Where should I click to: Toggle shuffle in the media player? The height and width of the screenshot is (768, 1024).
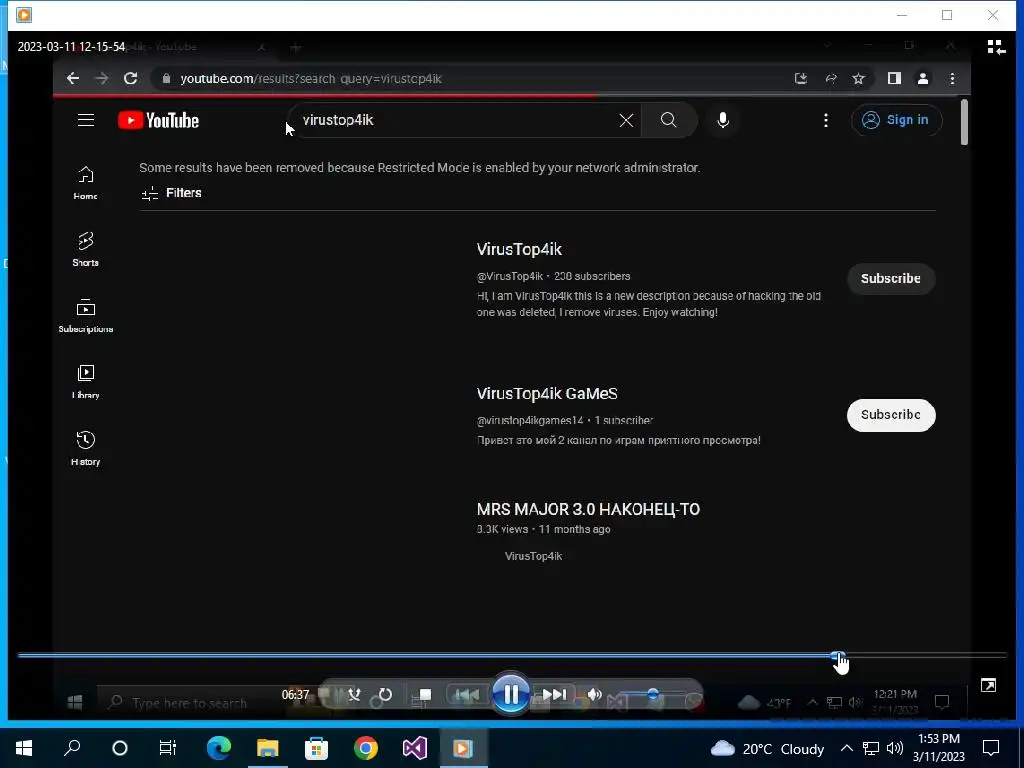click(x=355, y=694)
